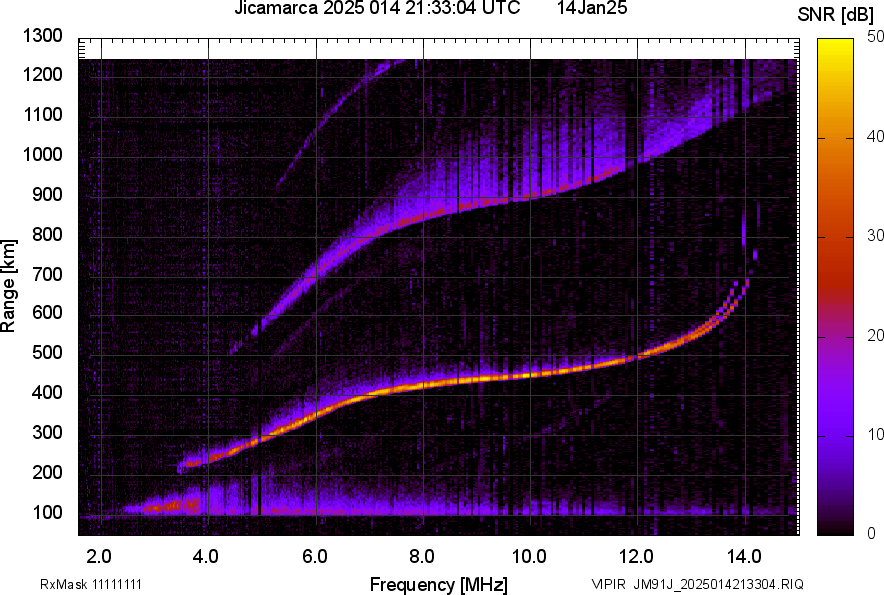Click range tick label '1200'
This screenshot has width=884, height=595.
click(42, 74)
